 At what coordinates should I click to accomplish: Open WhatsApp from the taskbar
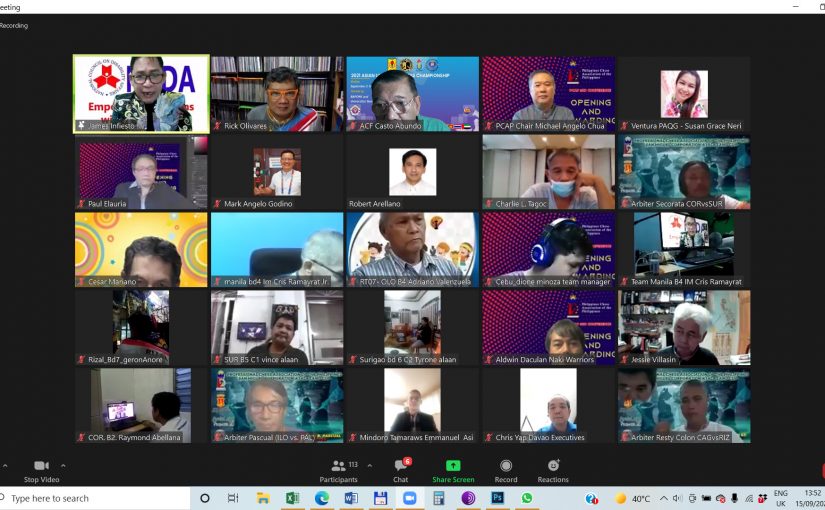(526, 498)
